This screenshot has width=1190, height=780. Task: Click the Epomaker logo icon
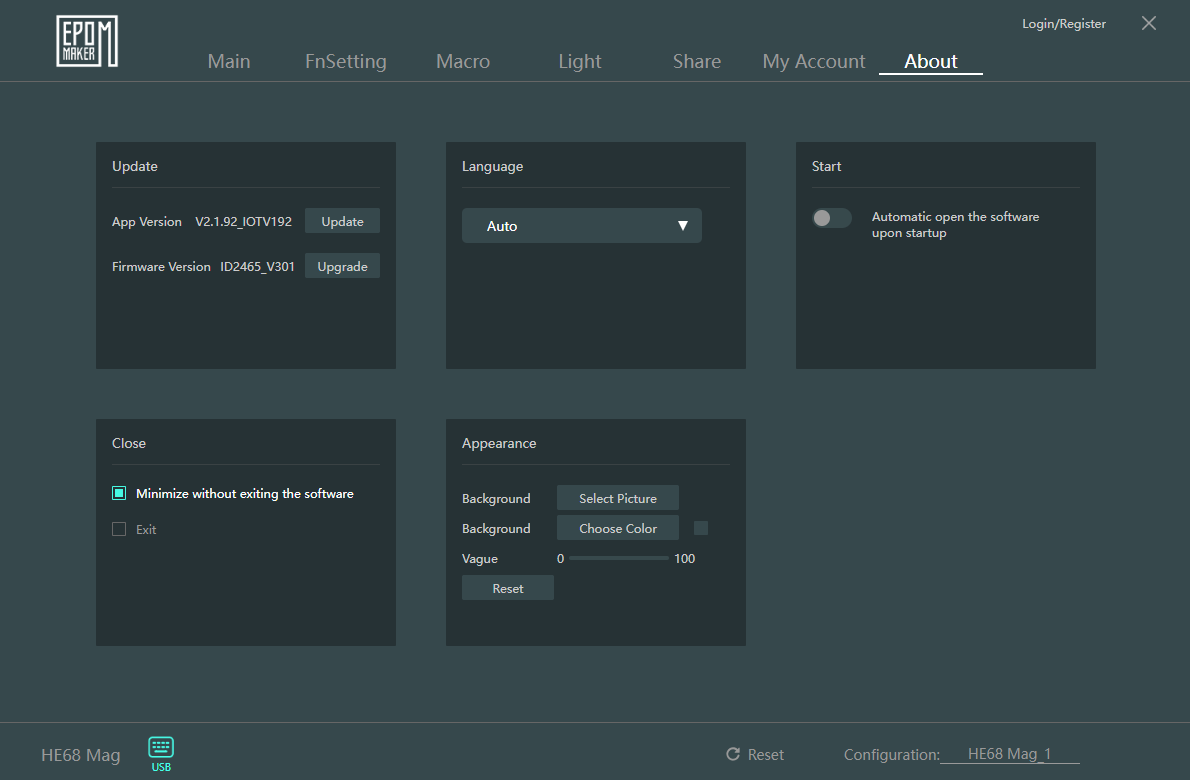coord(87,41)
